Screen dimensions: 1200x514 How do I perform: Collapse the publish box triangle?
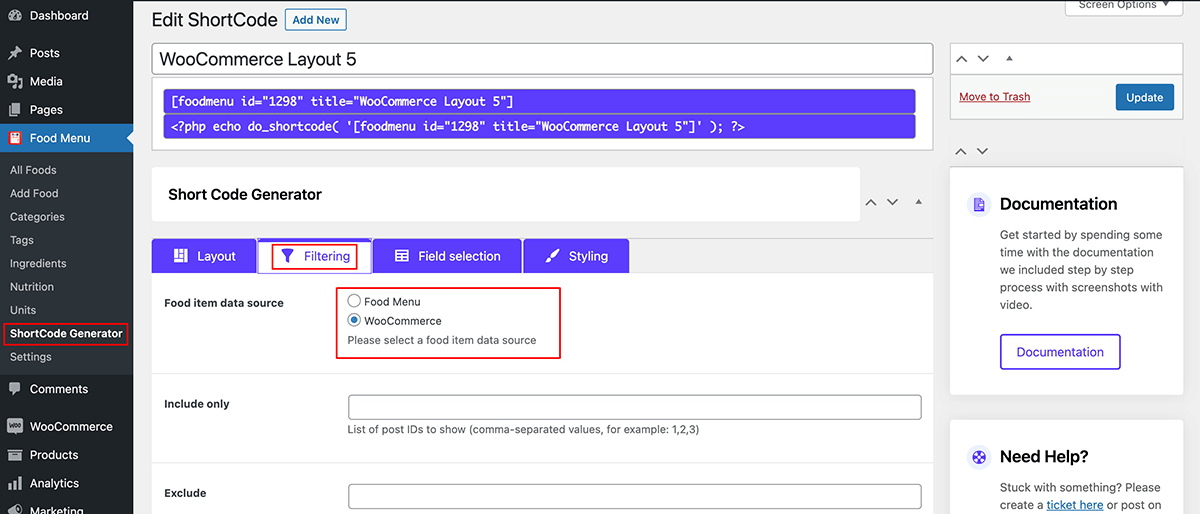pyautogui.click(x=1009, y=59)
